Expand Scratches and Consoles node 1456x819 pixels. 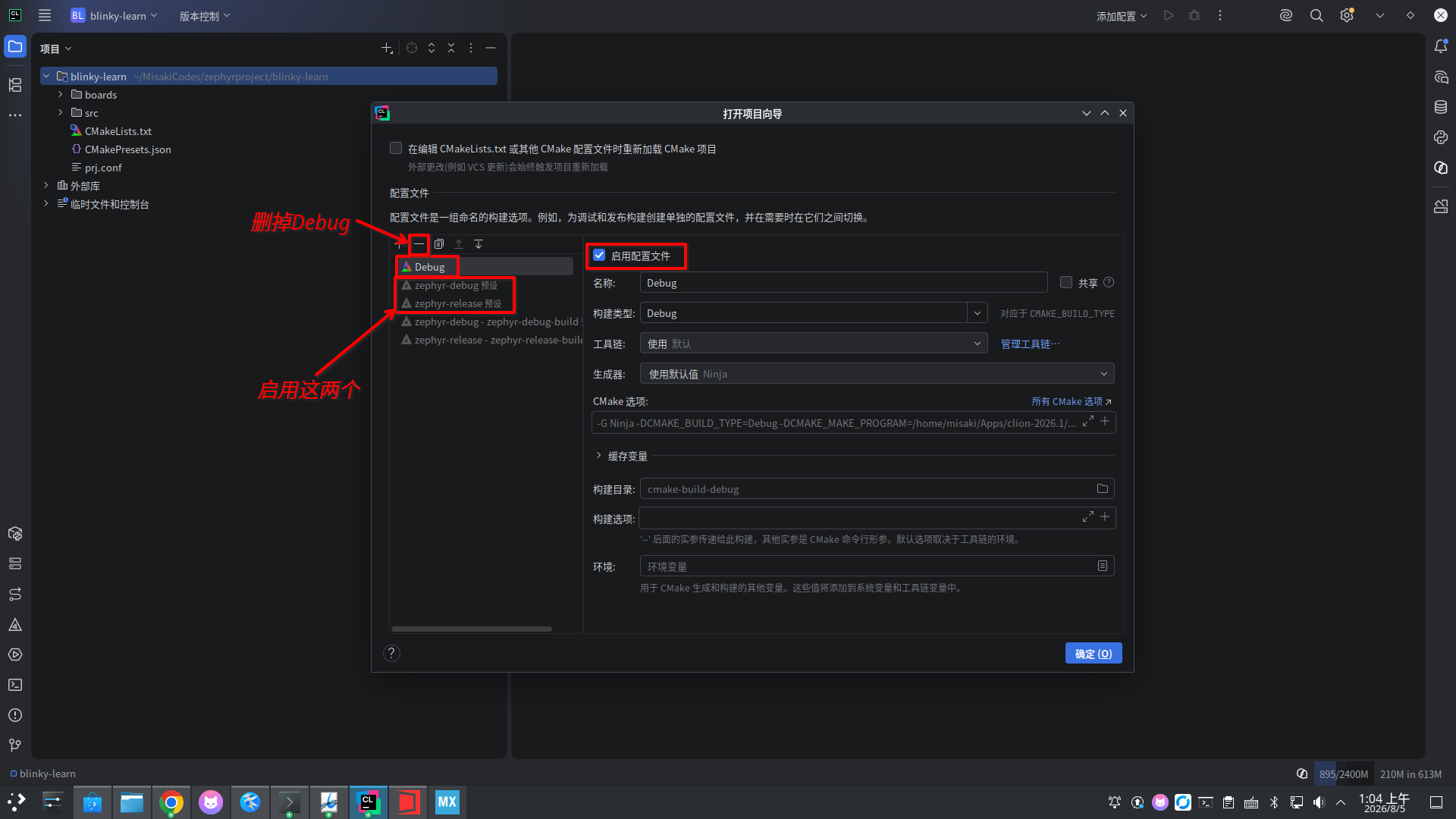46,204
